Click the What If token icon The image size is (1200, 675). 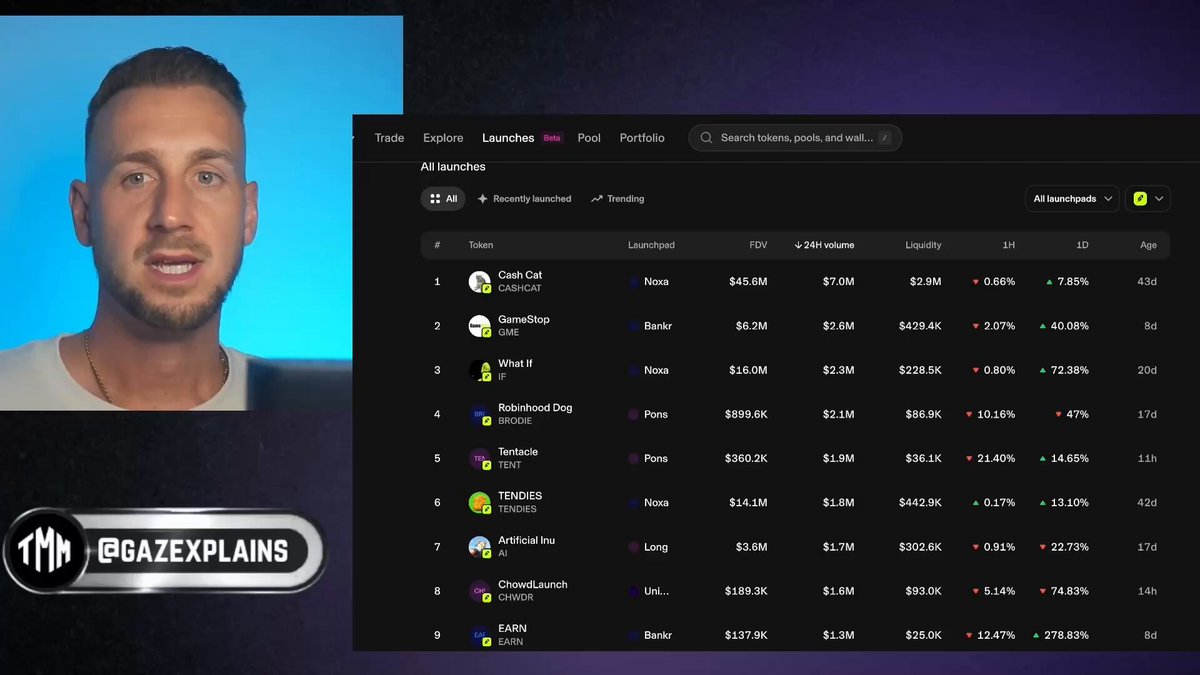[480, 370]
